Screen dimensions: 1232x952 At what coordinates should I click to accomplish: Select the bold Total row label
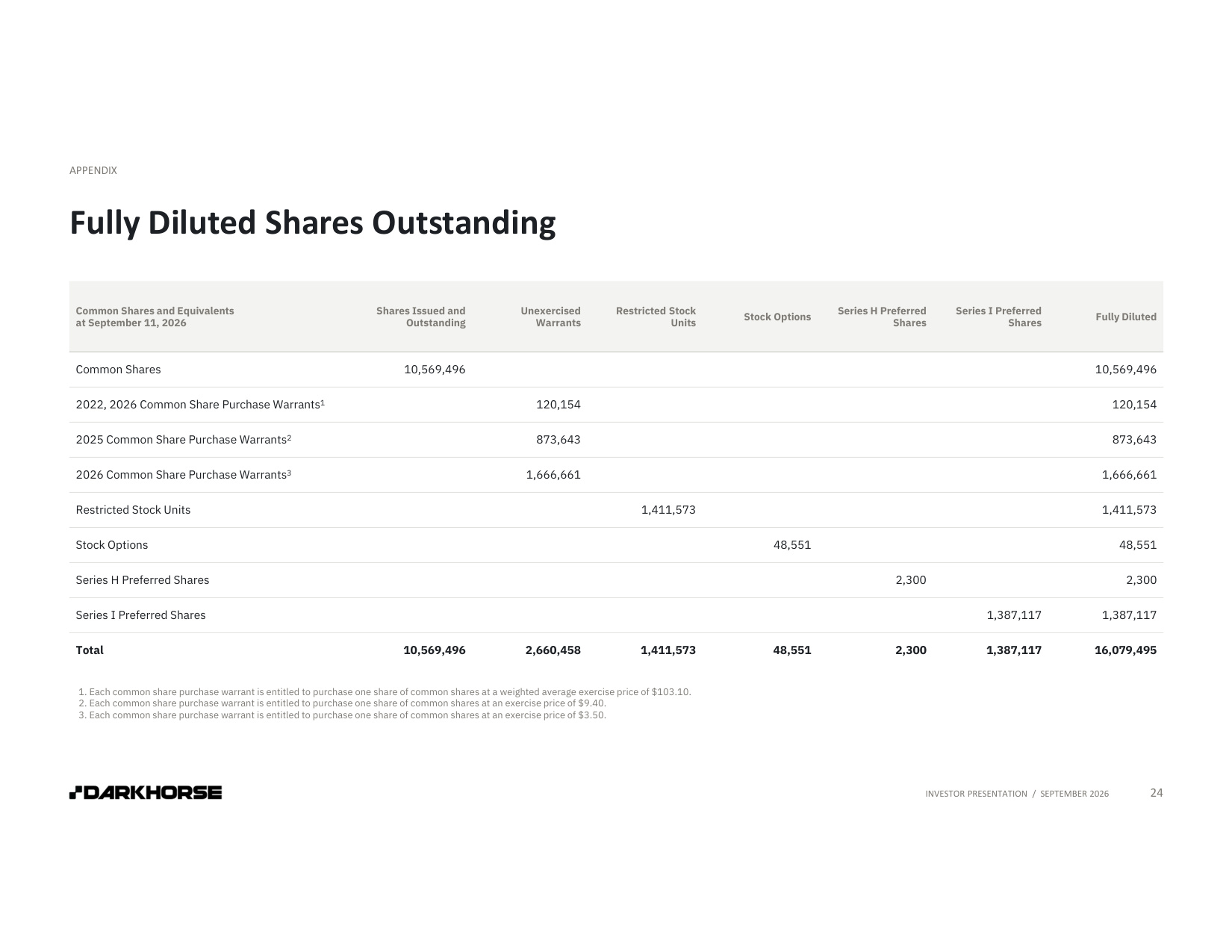[x=90, y=650]
